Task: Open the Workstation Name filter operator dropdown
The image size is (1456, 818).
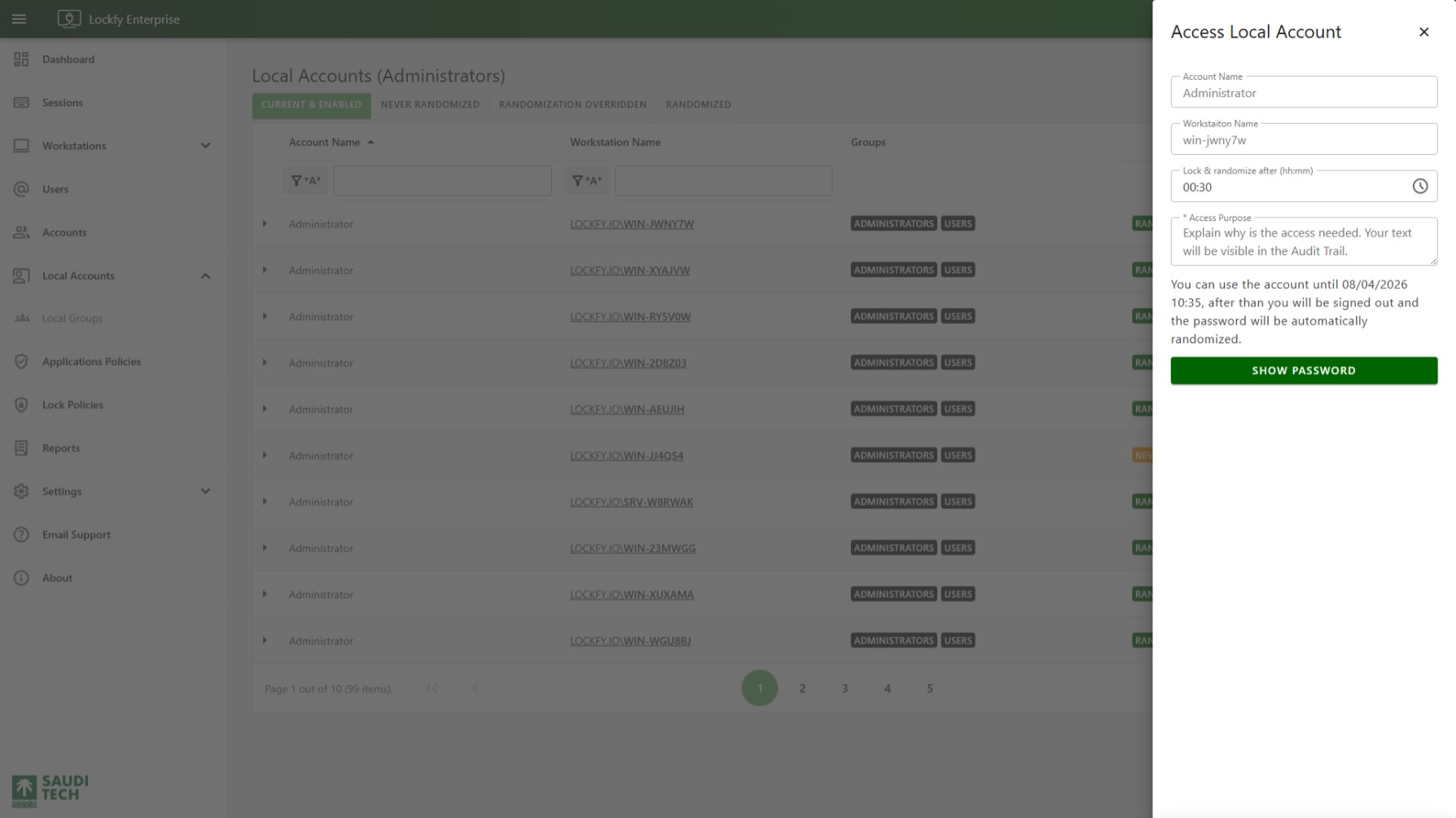Action: click(x=586, y=181)
